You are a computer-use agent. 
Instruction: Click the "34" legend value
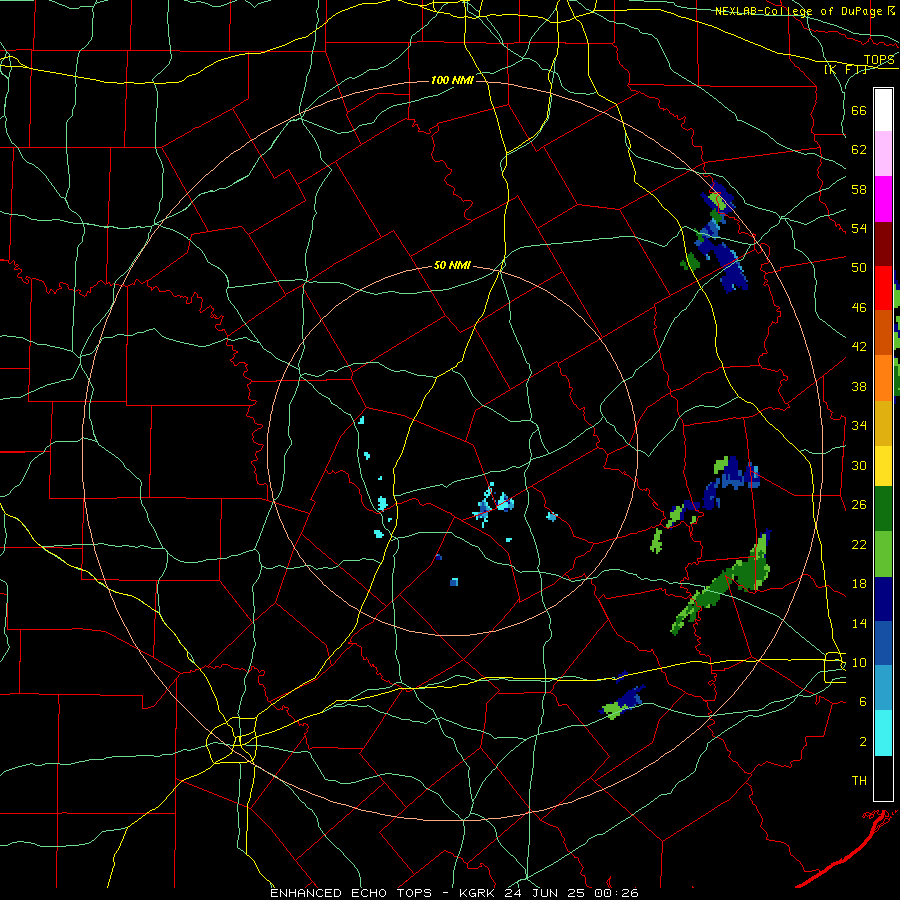click(x=859, y=426)
